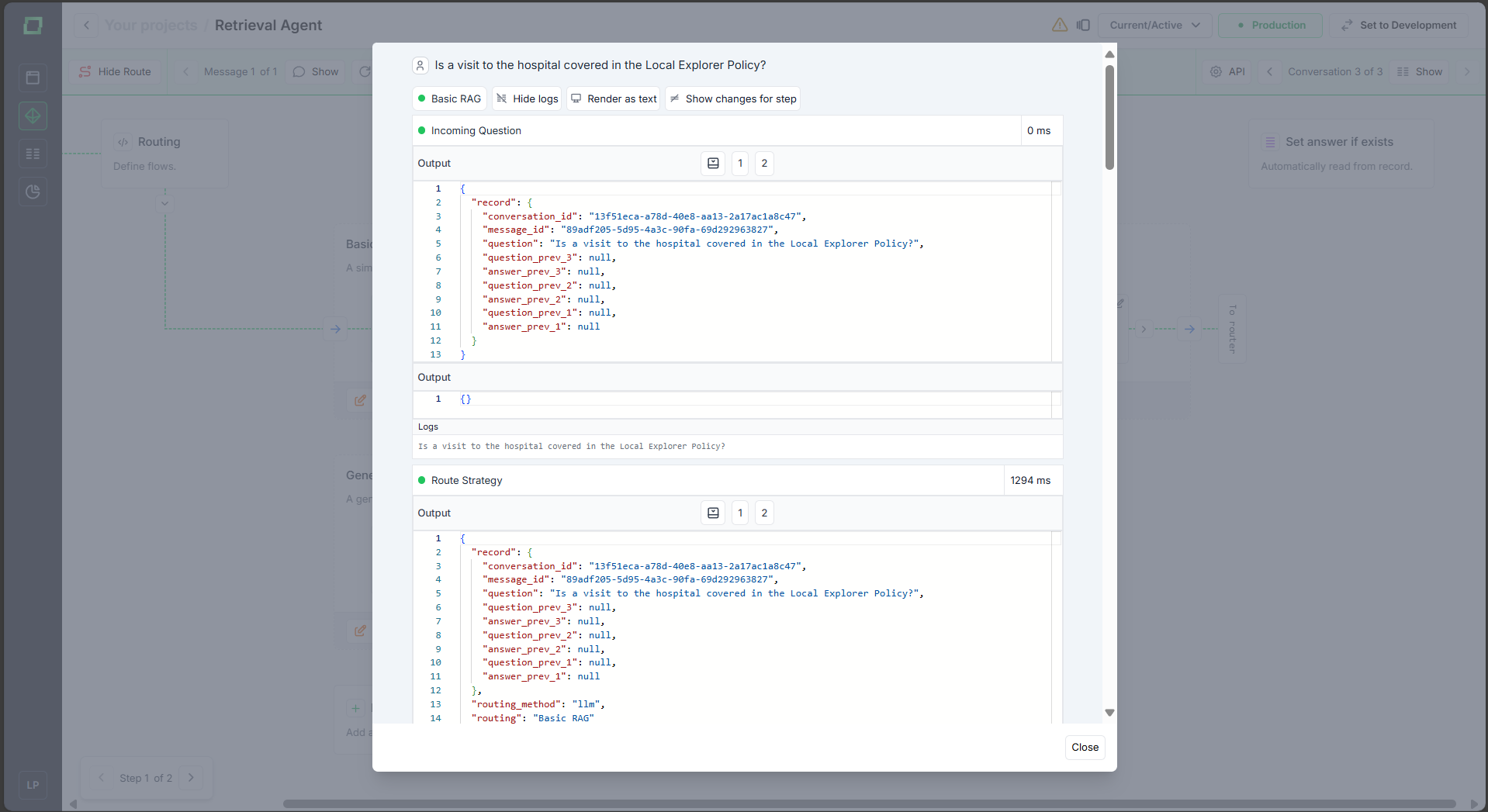Go to next step arrow
The width and height of the screenshot is (1488, 812).
coord(191,777)
